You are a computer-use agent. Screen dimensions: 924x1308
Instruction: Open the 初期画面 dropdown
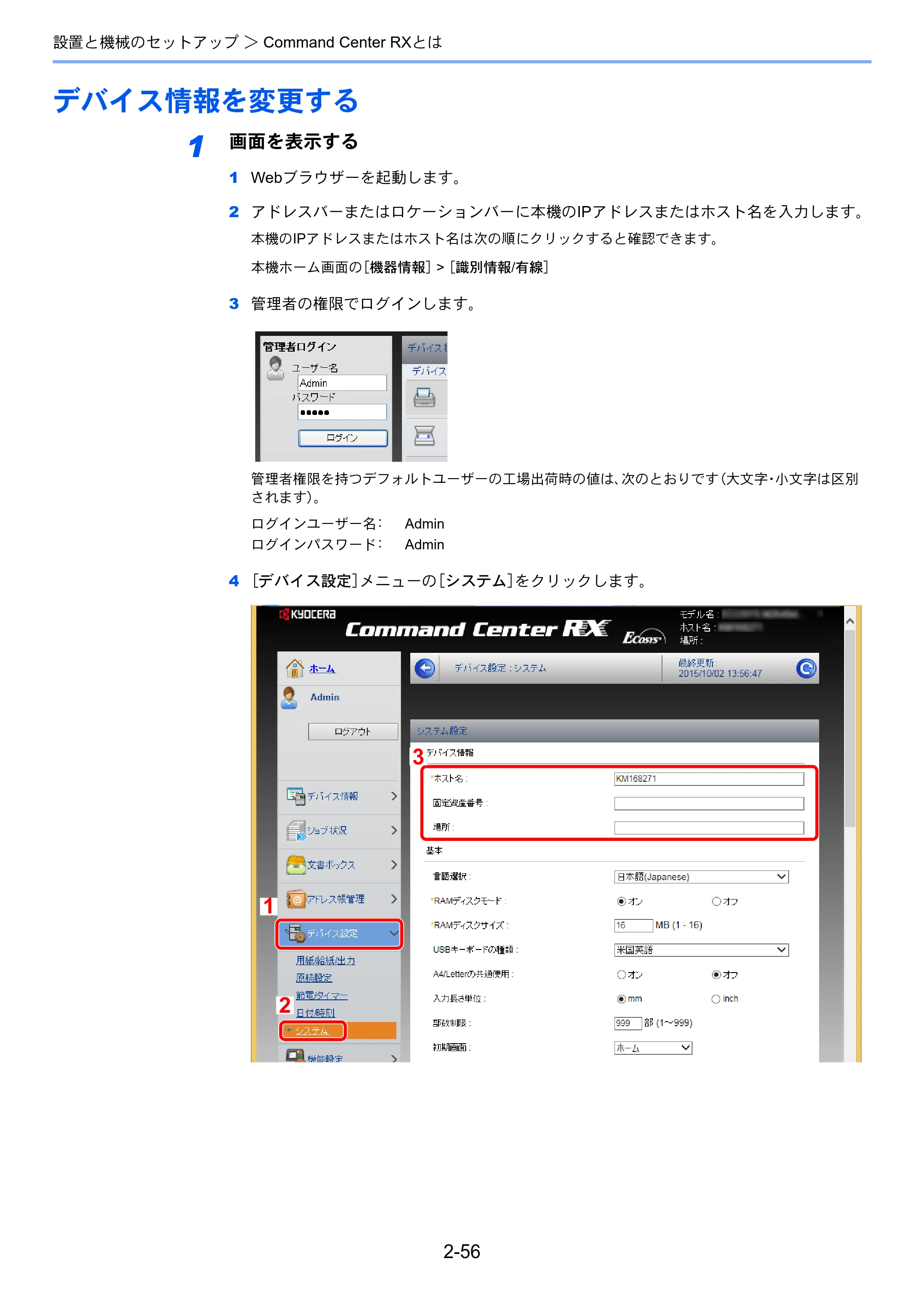point(653,1048)
